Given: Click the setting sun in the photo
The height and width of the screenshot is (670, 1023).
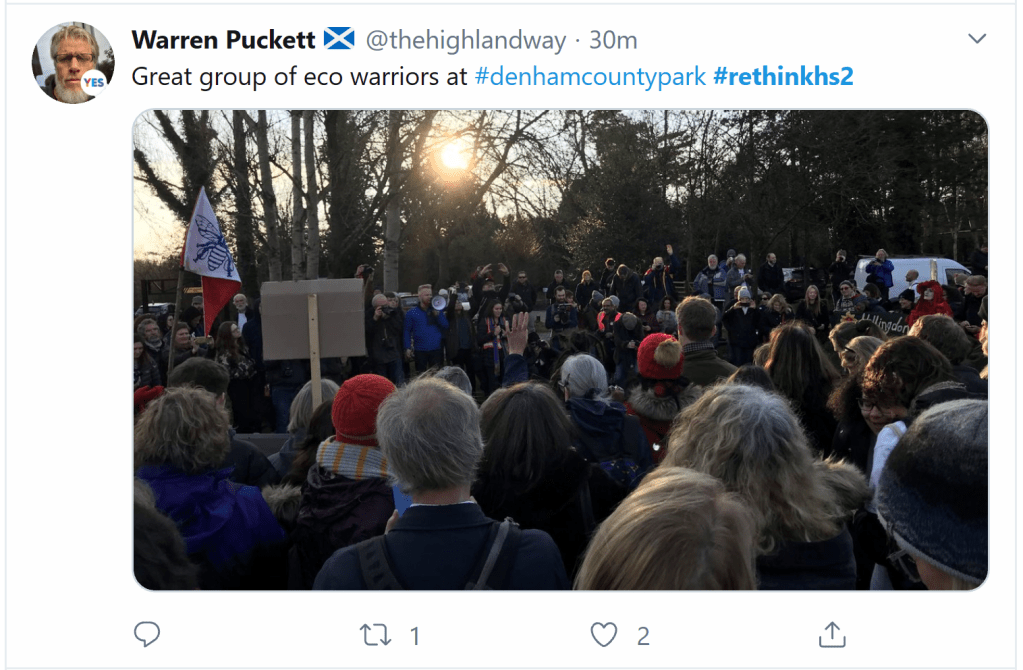Looking at the screenshot, I should tap(453, 155).
